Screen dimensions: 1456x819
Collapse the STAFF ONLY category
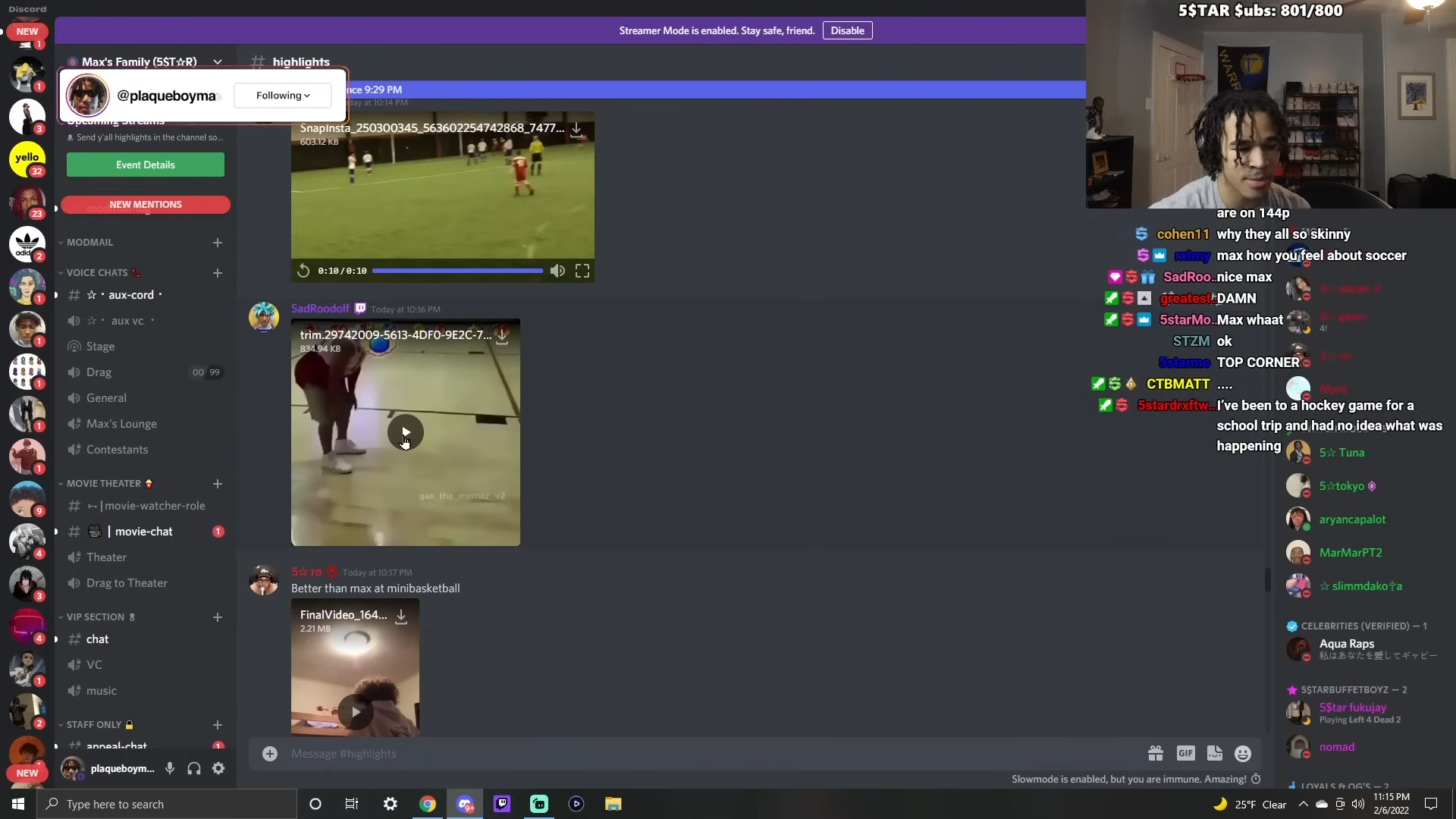point(96,724)
